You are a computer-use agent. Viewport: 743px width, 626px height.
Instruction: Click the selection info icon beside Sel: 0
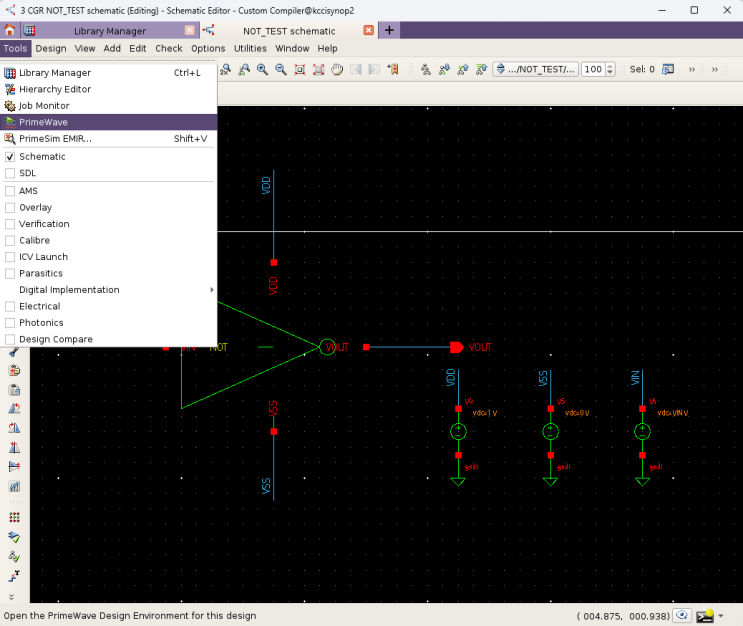pyautogui.click(x=668, y=69)
